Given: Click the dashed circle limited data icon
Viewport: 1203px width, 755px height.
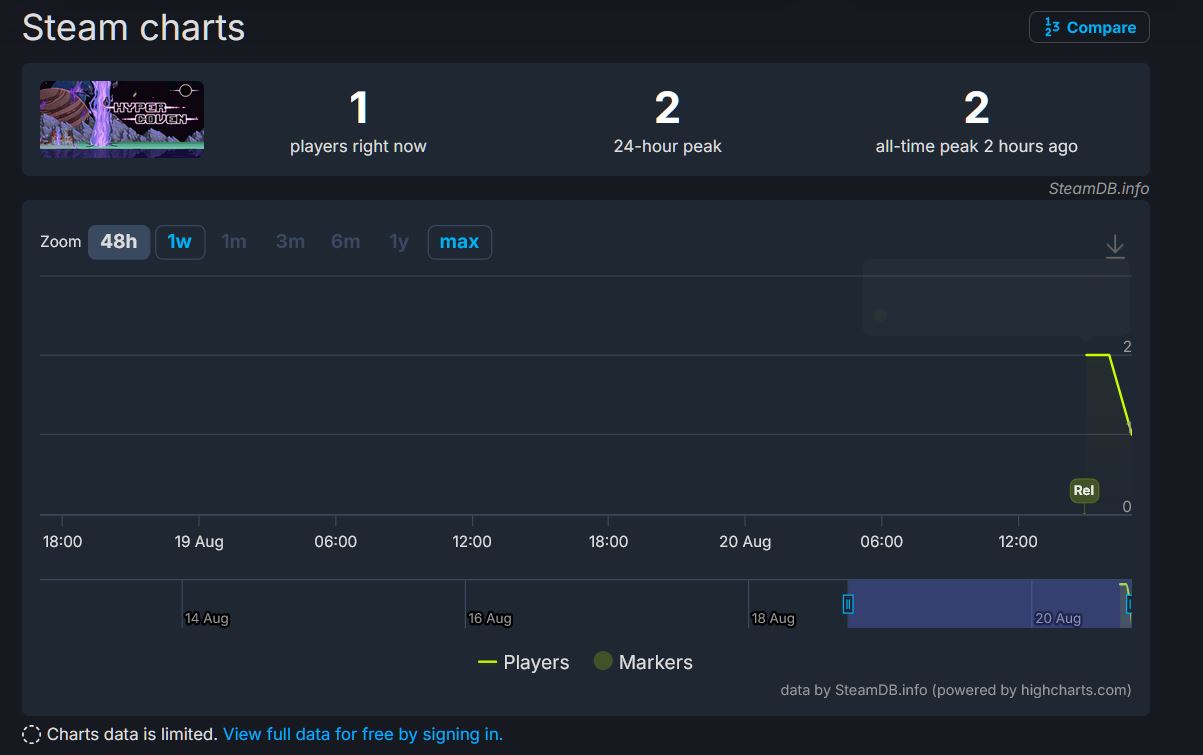Looking at the screenshot, I should coord(31,735).
